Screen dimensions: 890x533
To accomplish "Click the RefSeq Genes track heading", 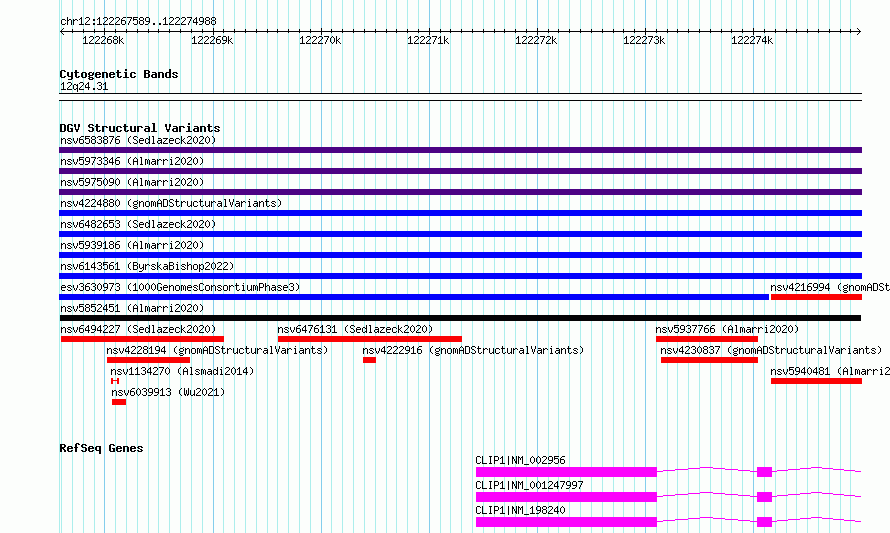I will click(x=101, y=448).
